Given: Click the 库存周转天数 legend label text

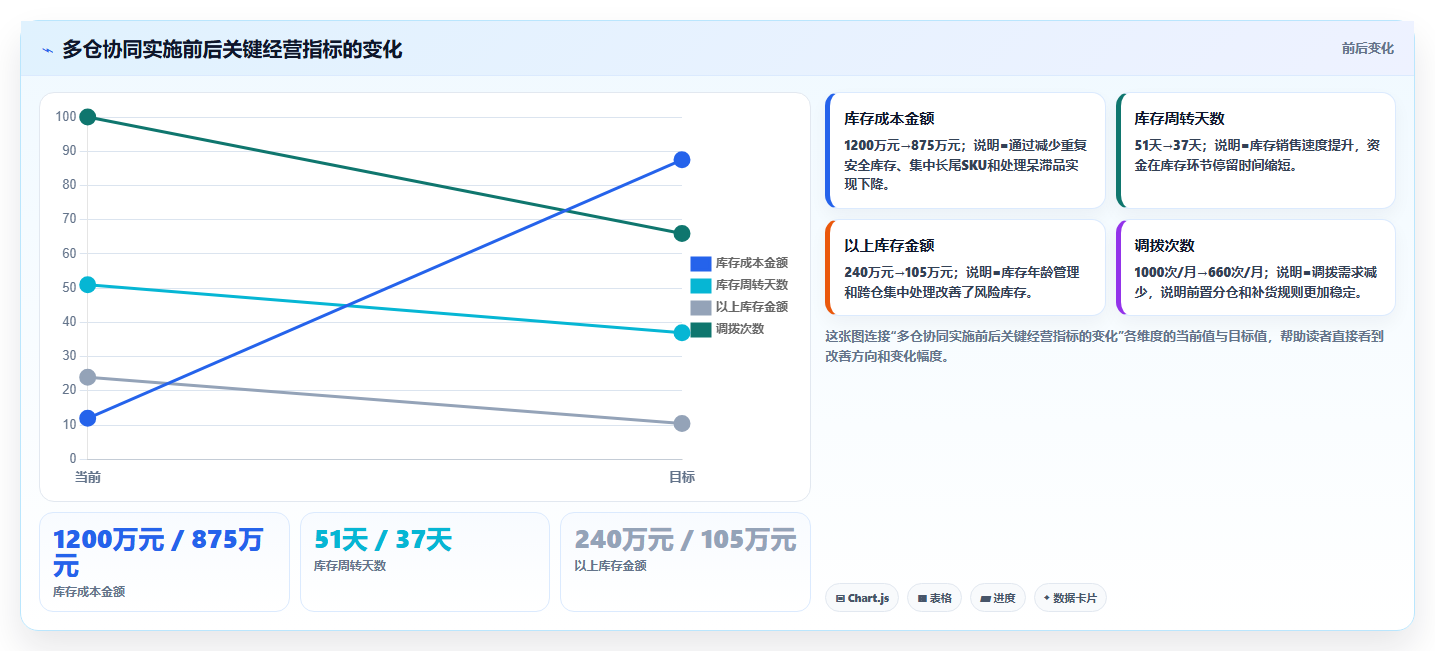Looking at the screenshot, I should pyautogui.click(x=752, y=285).
